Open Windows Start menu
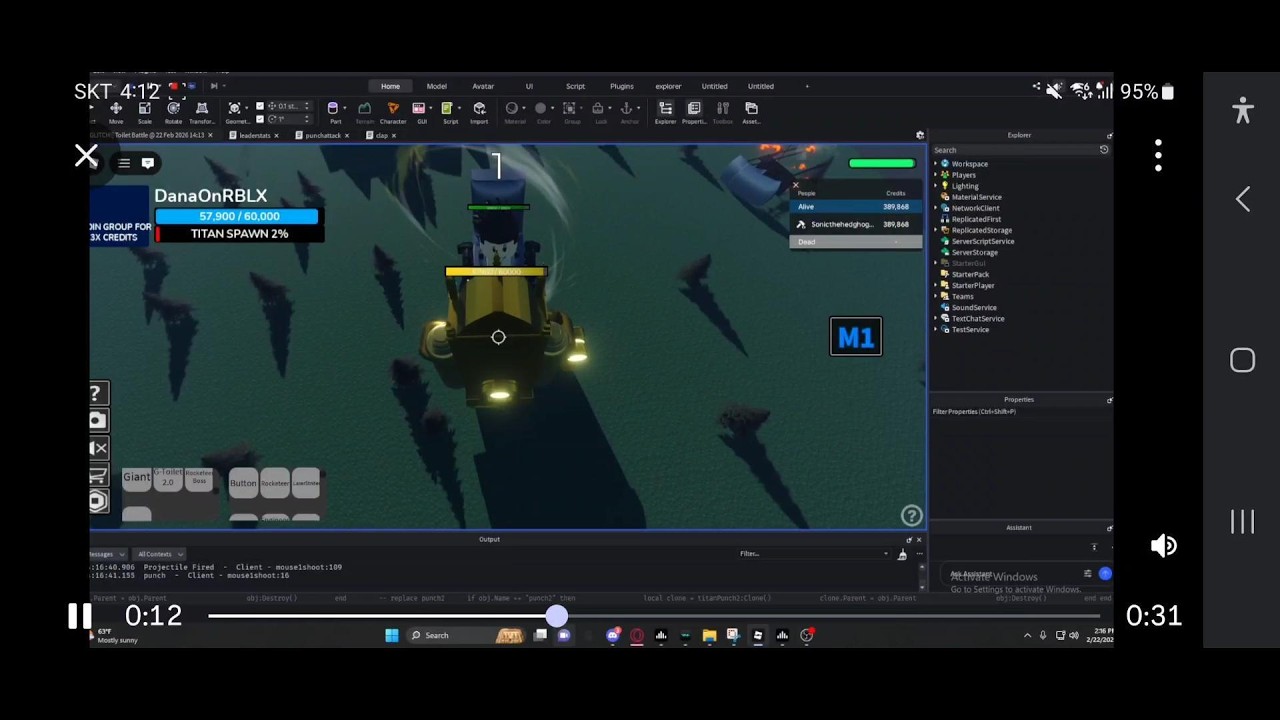Screen dimensions: 1280x720 [x=392, y=635]
